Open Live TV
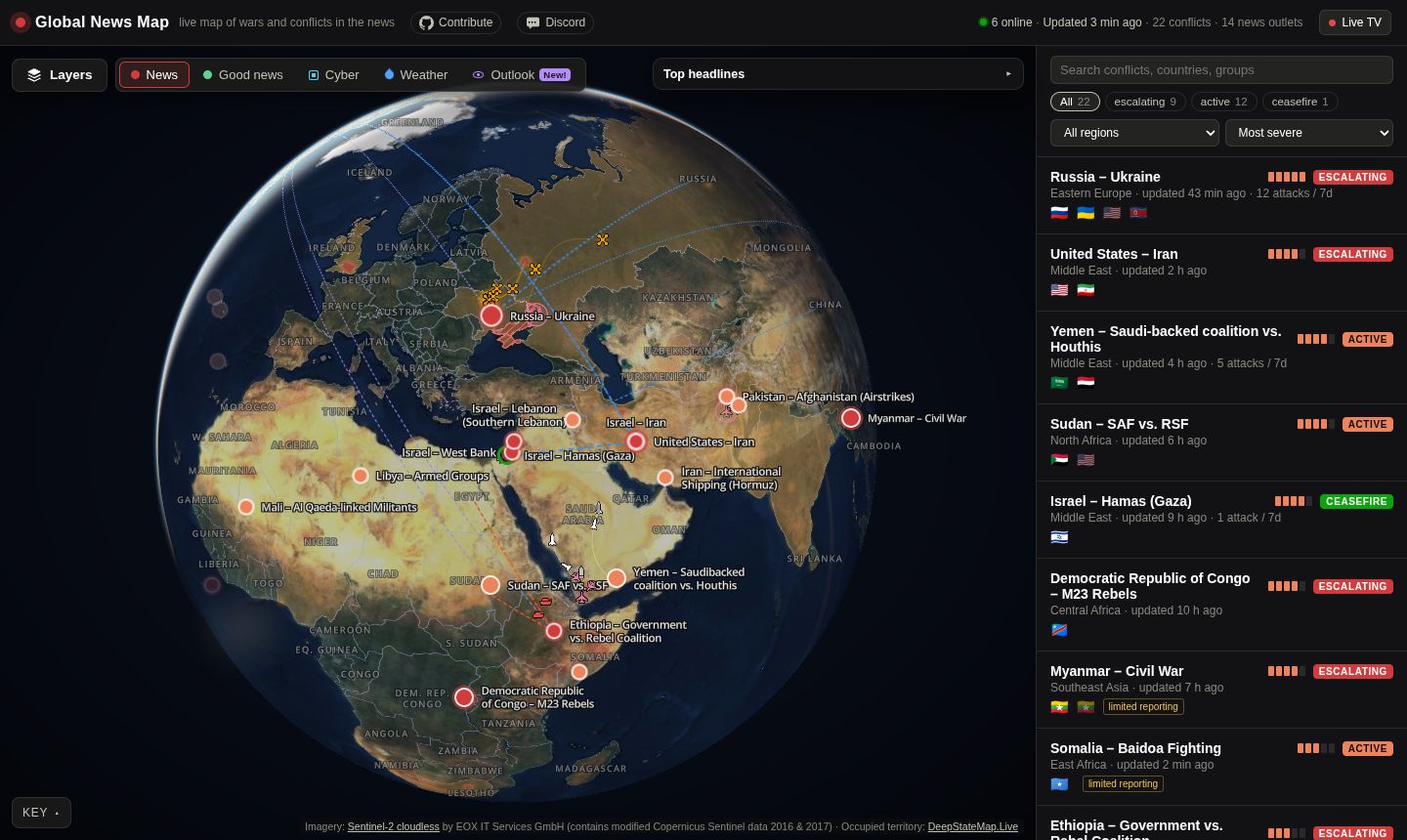 coord(1354,22)
